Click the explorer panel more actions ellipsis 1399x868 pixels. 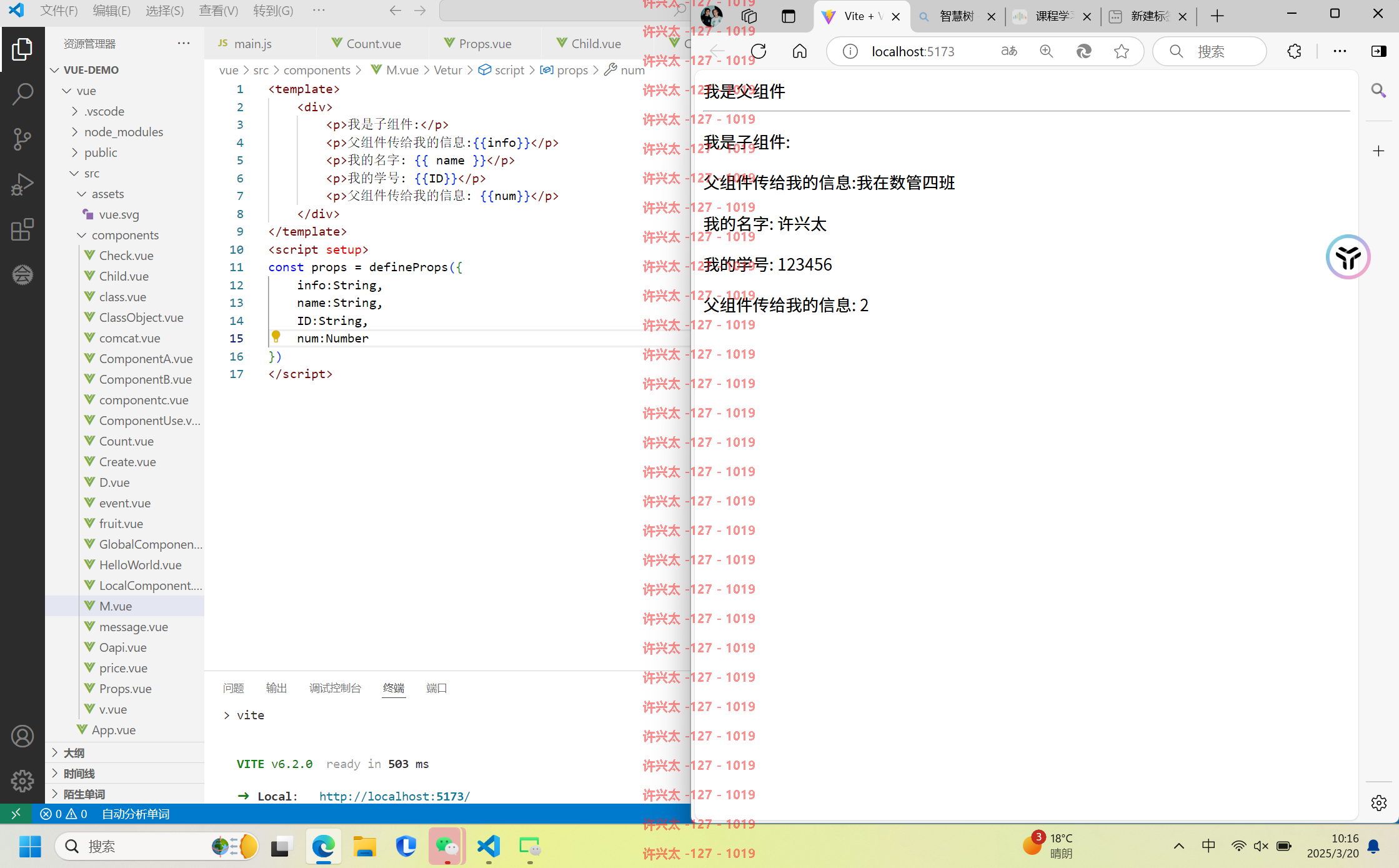(183, 43)
